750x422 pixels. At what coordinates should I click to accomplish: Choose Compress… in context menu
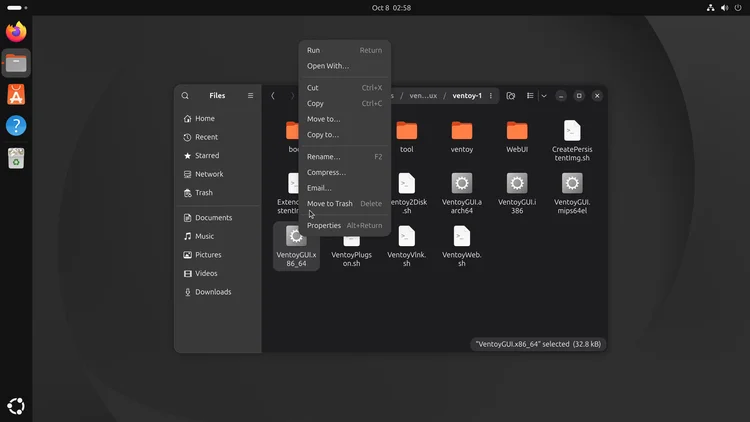coord(344,172)
